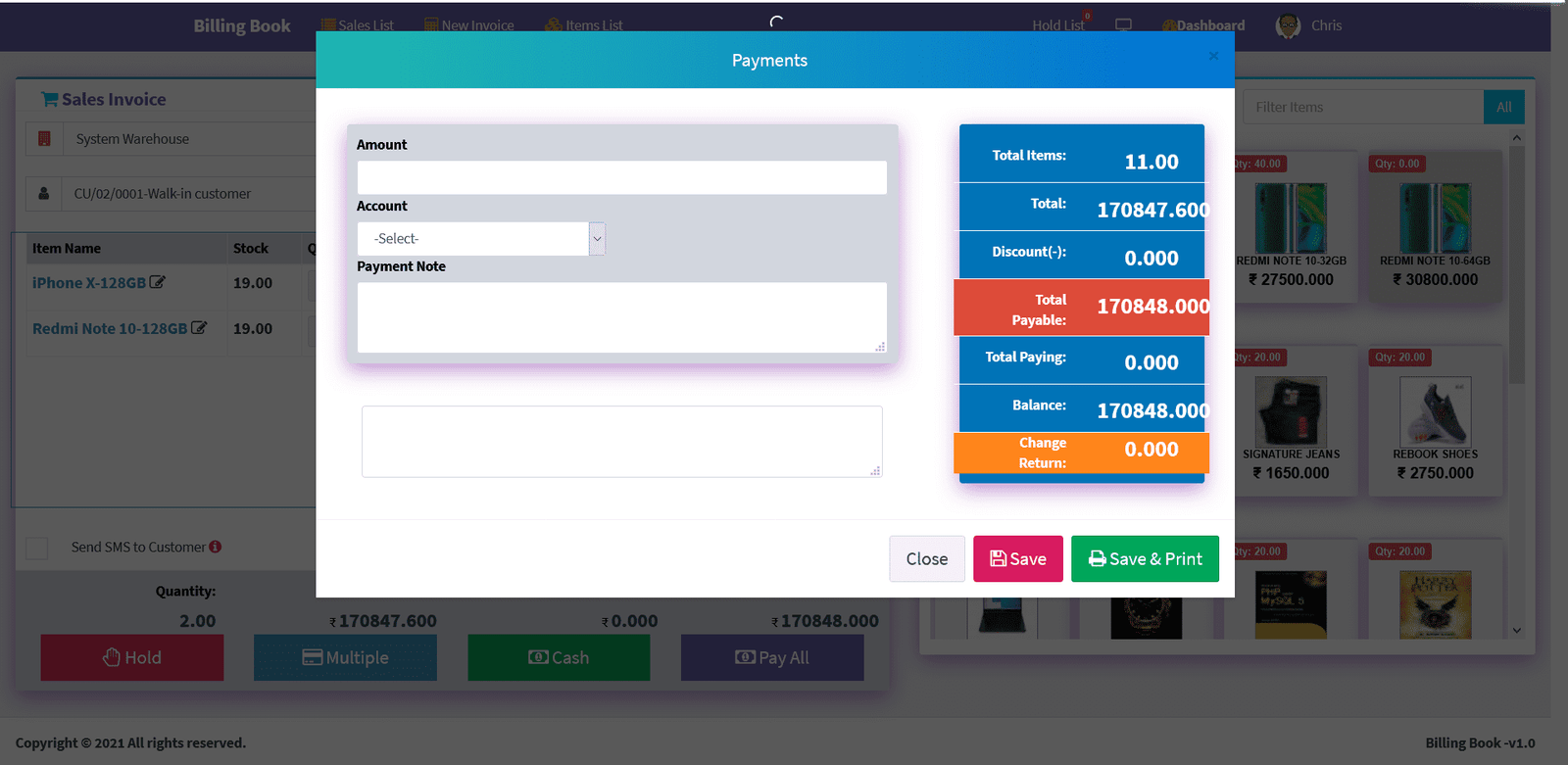1568x765 pixels.
Task: Click the pink Save button
Action: [x=1017, y=558]
